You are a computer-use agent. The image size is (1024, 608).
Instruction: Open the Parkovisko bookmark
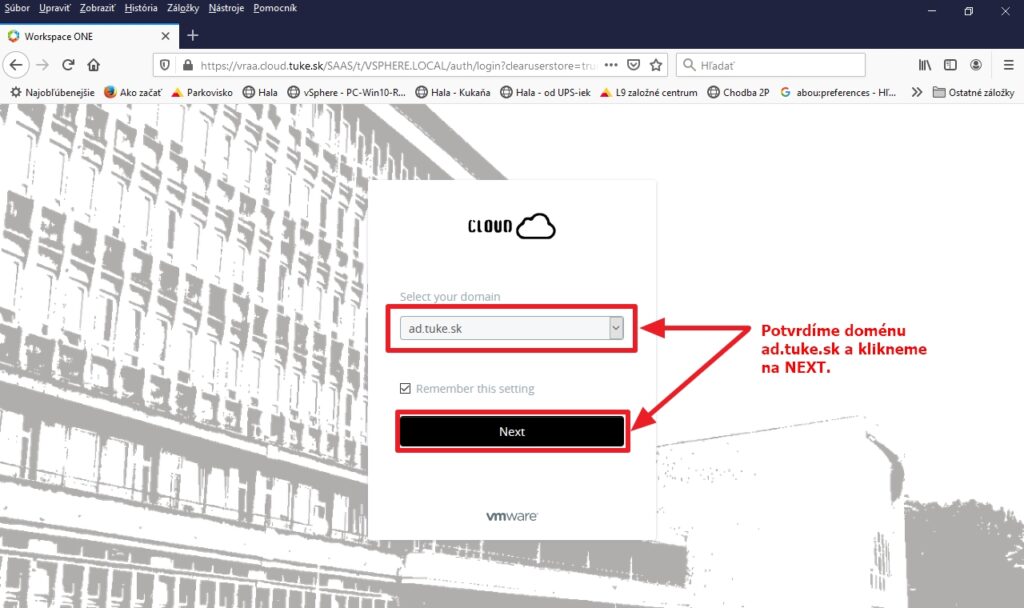coord(202,92)
